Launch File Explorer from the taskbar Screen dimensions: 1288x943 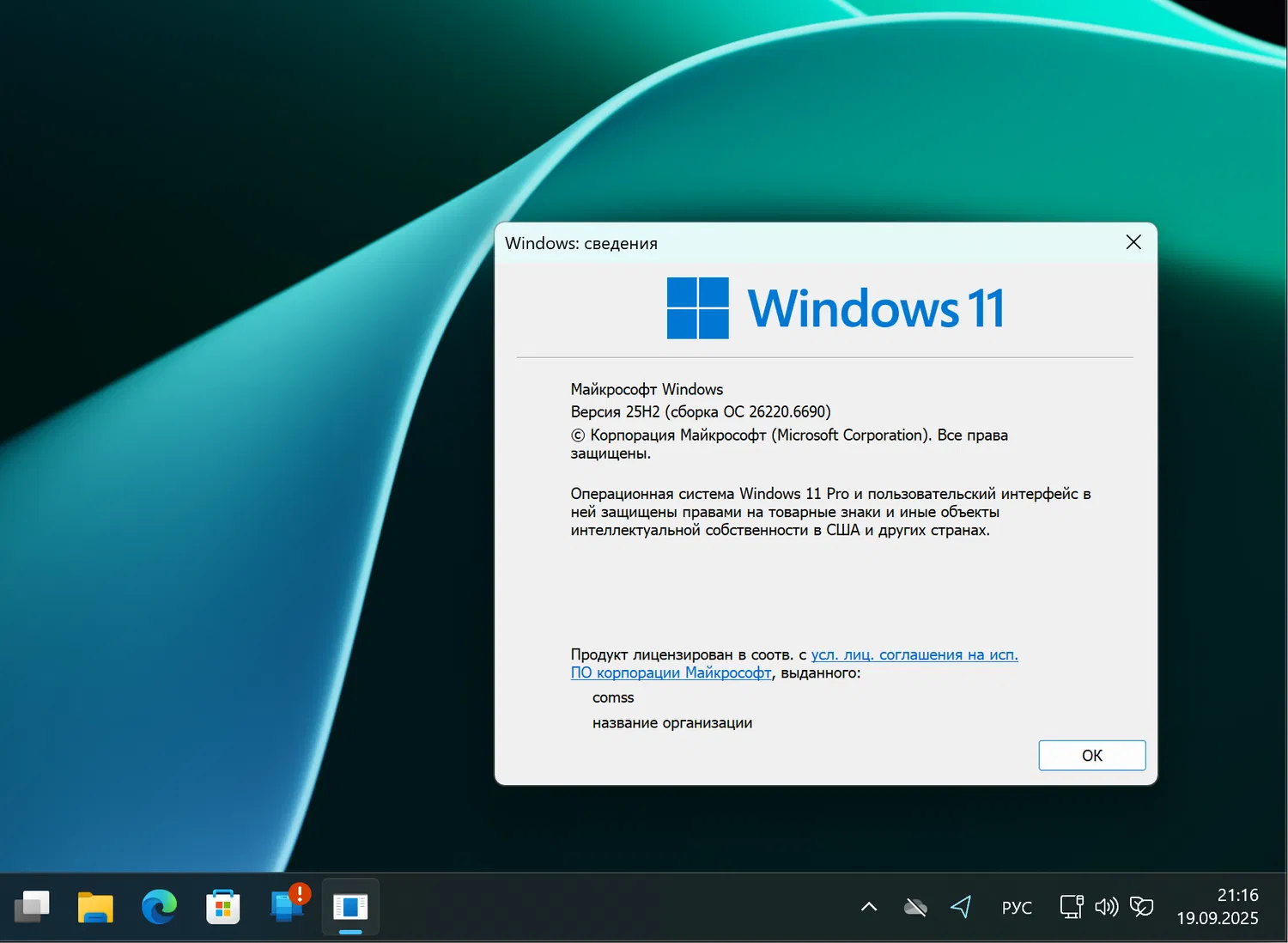tap(95, 906)
